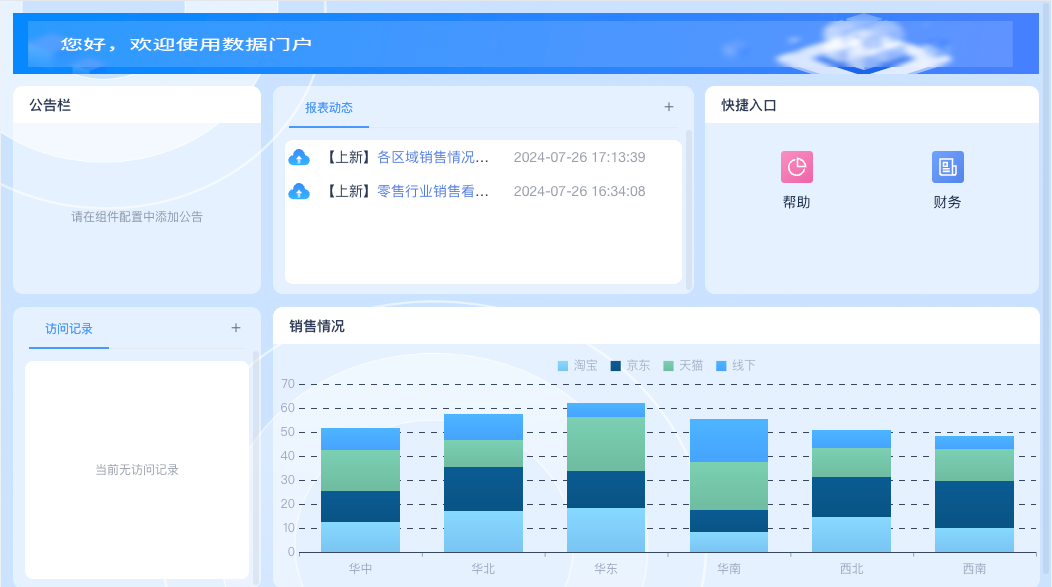1052x587 pixels.
Task: Click the 华南 stacked bar
Action: [x=729, y=486]
